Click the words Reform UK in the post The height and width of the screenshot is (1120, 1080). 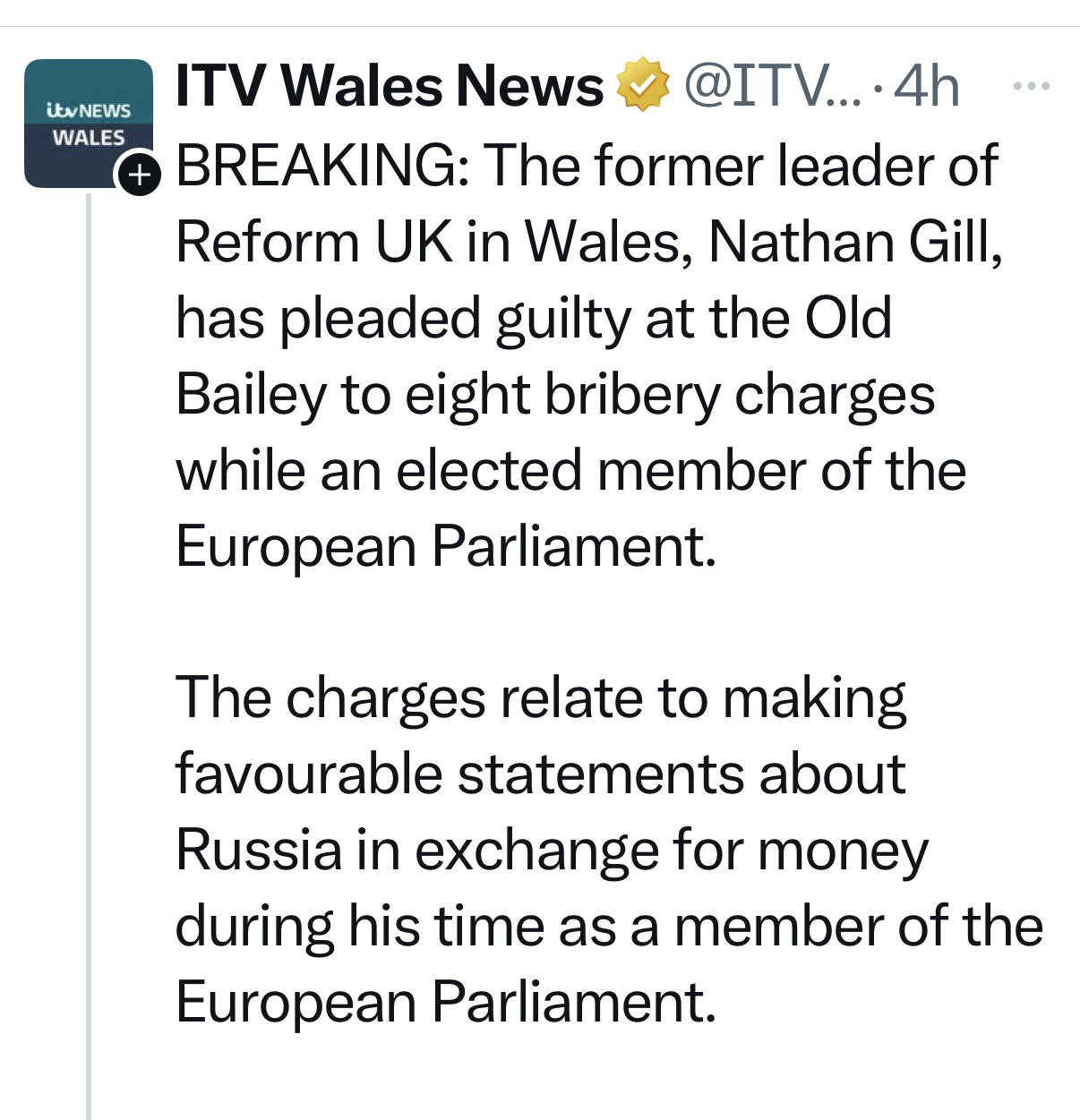313,242
